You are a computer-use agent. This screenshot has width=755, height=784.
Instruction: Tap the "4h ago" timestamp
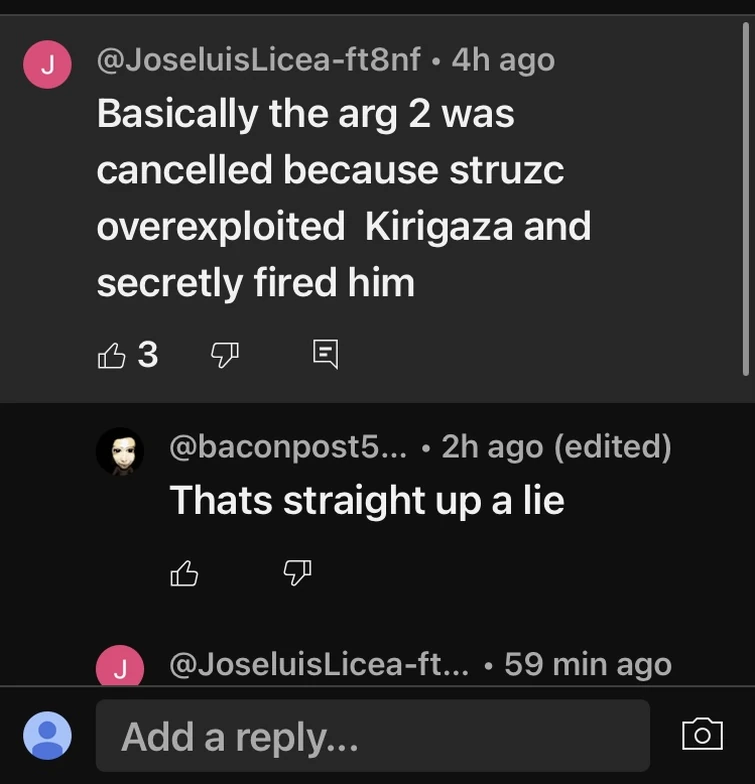tap(503, 60)
